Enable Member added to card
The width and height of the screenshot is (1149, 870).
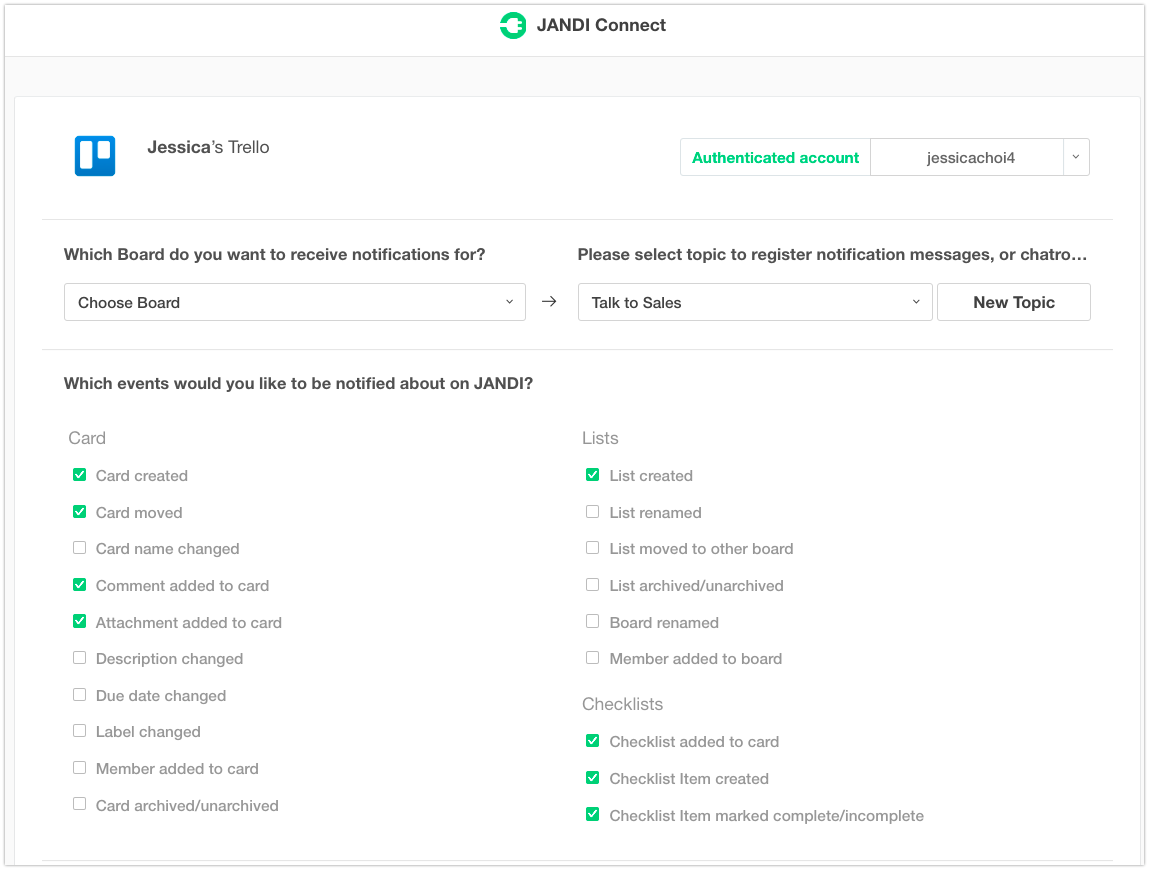tap(80, 767)
